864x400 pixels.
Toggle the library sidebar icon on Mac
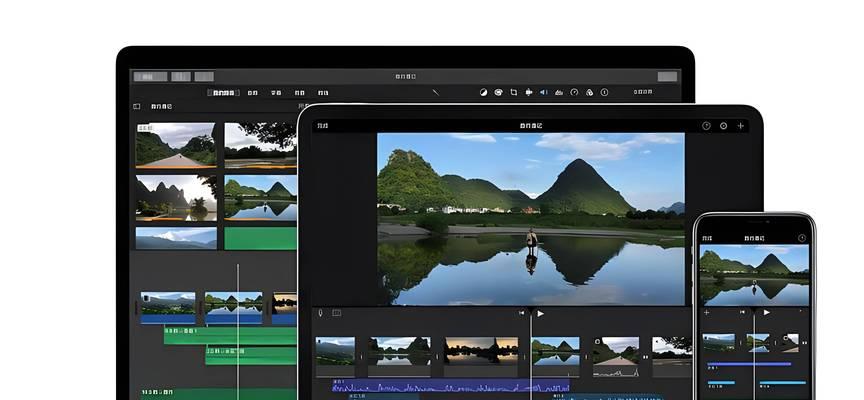tap(137, 106)
